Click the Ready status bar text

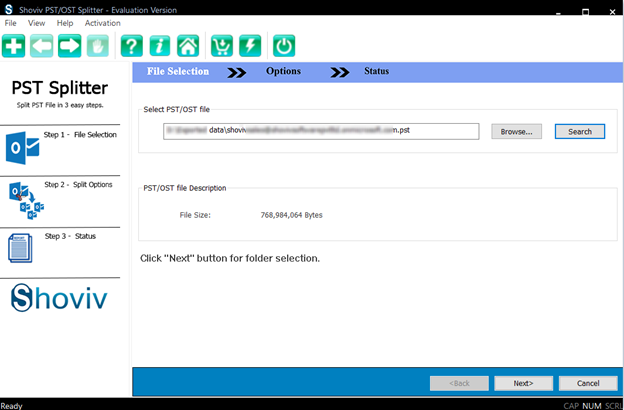click(12, 406)
